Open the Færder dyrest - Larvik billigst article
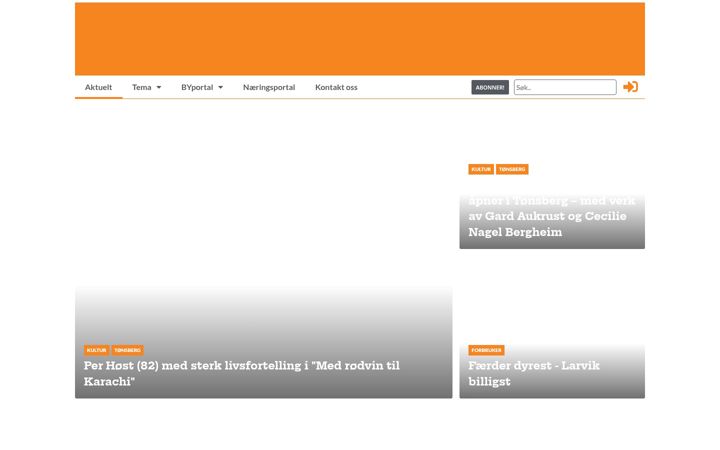Image resolution: width=720 pixels, height=450 pixels. (x=534, y=373)
